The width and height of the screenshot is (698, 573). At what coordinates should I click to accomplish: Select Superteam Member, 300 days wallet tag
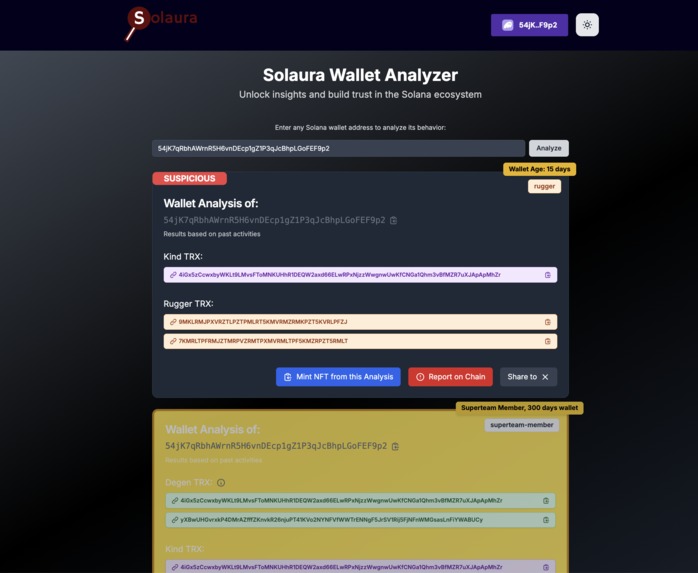coord(519,408)
